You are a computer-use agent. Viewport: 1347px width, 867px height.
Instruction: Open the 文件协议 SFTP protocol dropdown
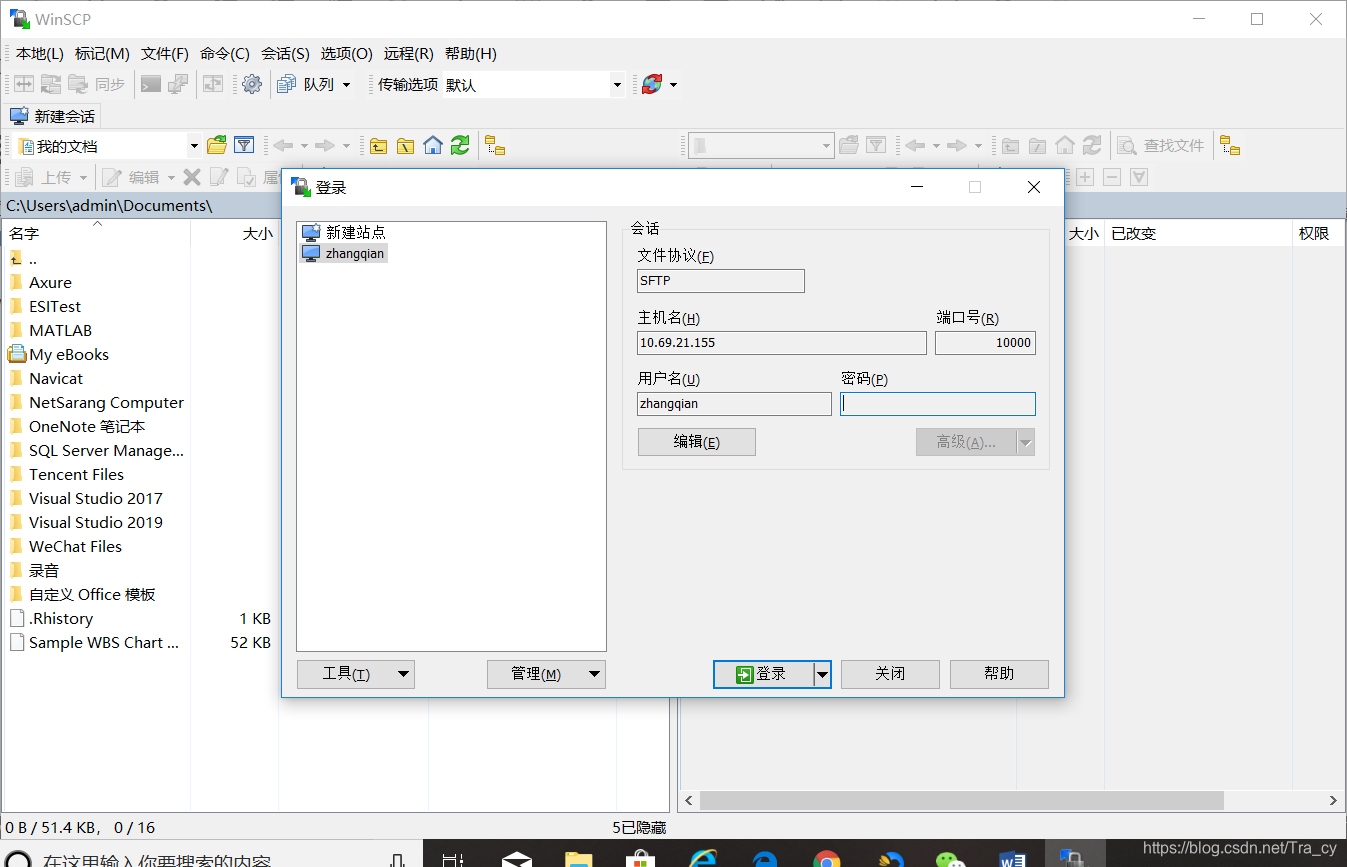pyautogui.click(x=721, y=281)
